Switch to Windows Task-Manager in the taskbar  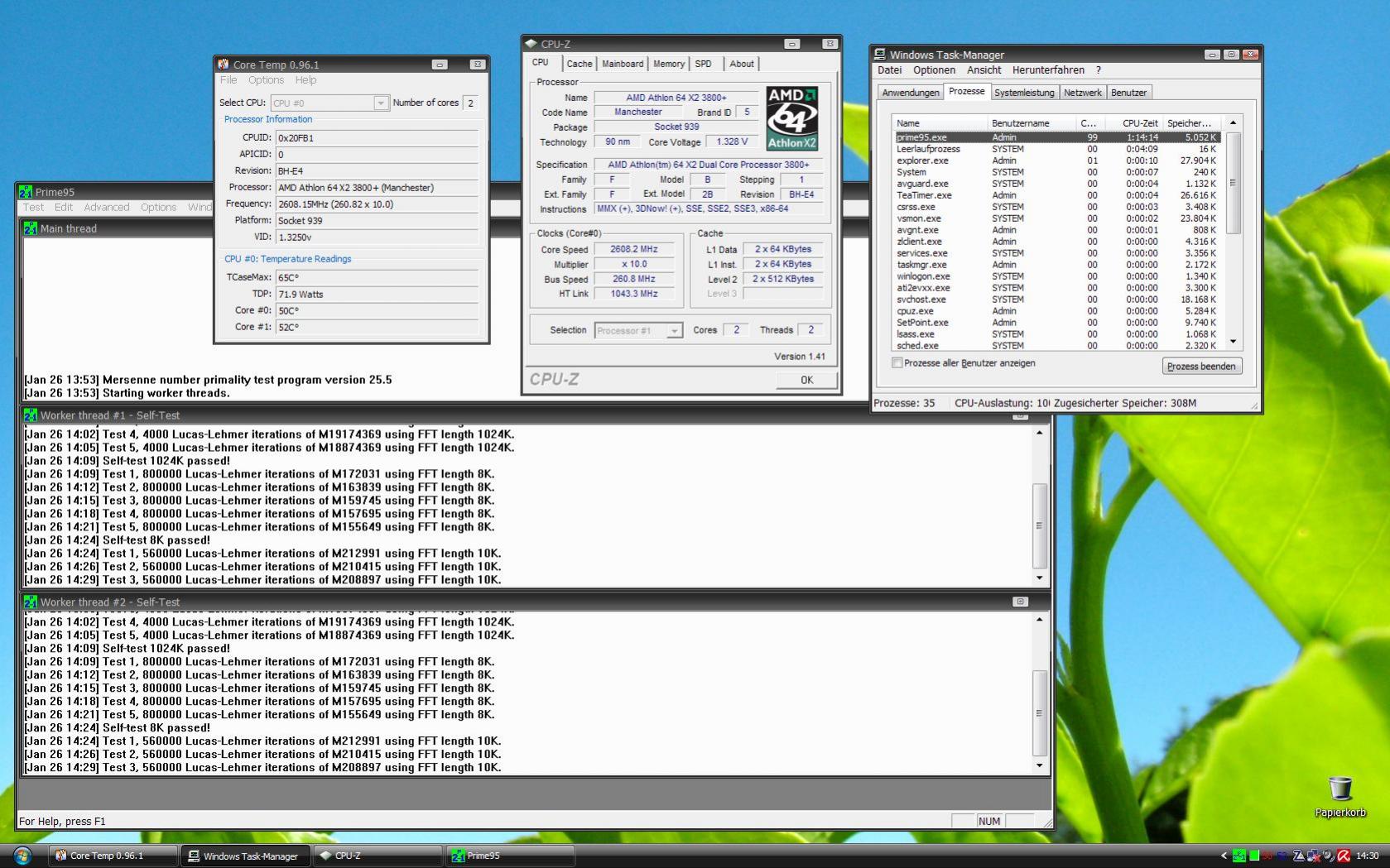pyautogui.click(x=246, y=856)
